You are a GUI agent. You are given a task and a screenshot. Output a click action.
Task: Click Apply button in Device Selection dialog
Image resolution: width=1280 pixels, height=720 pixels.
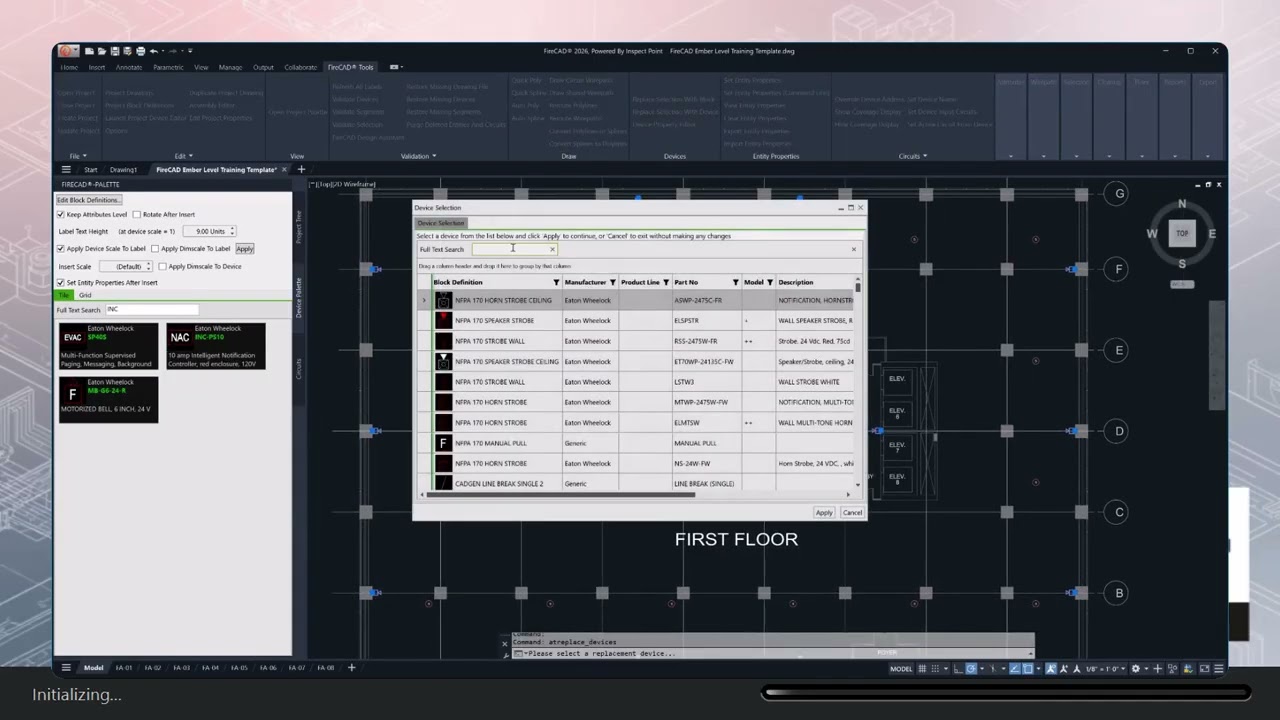coord(824,512)
